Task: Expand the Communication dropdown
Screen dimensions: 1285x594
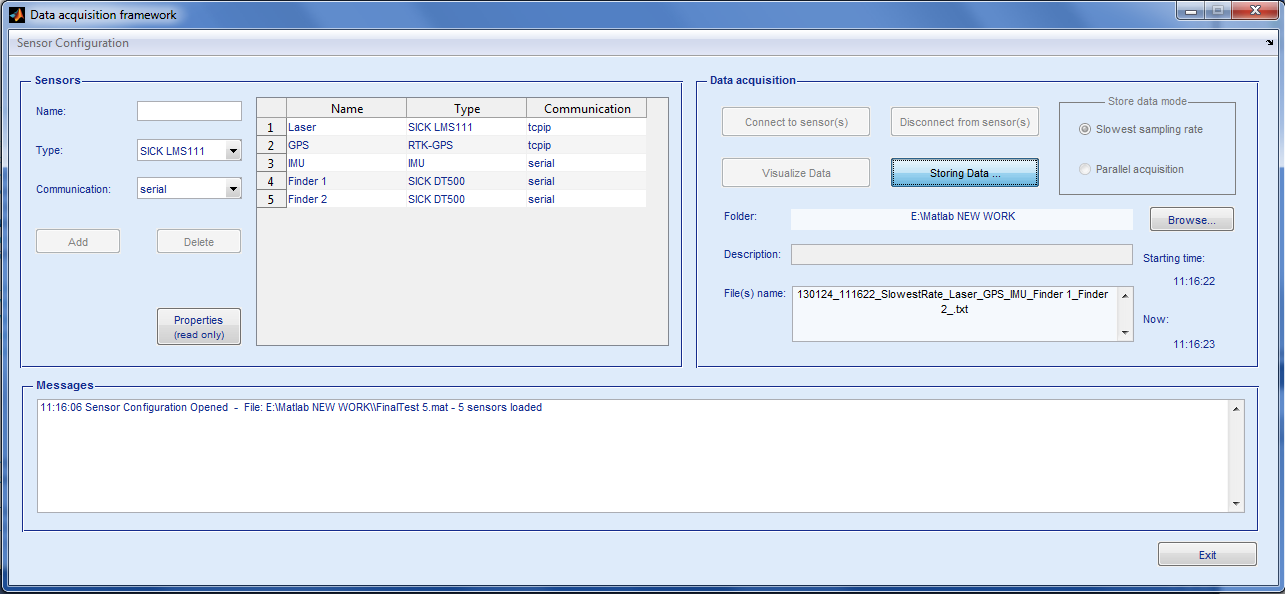Action: click(232, 189)
